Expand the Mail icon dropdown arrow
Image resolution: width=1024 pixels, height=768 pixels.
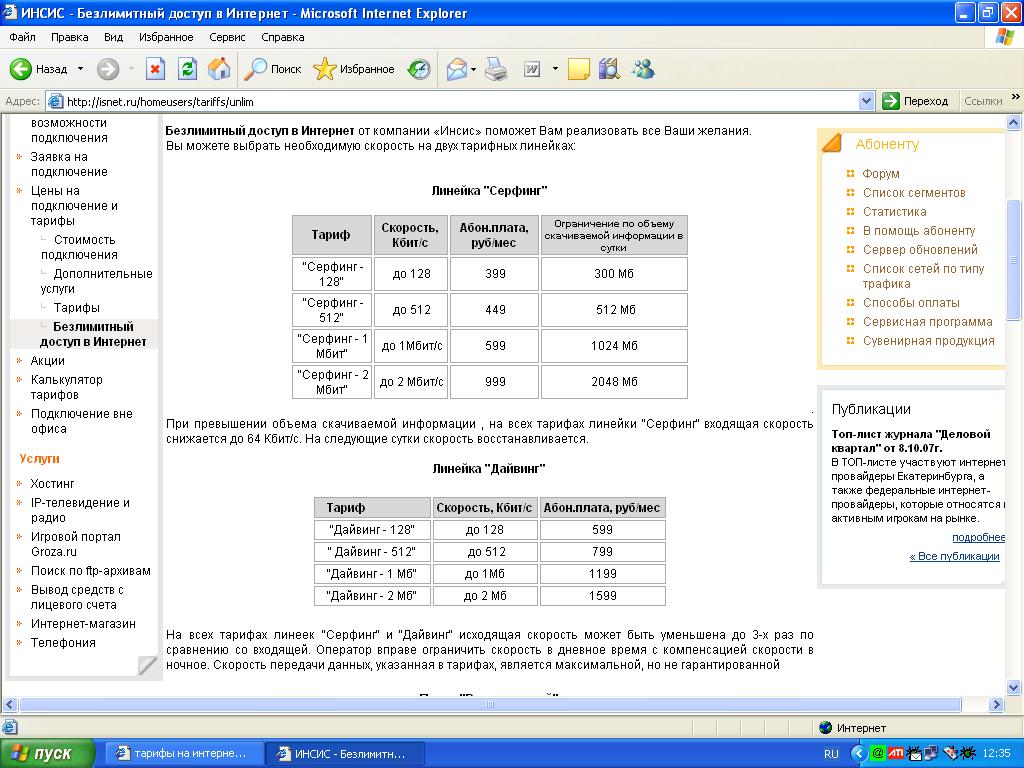tap(473, 69)
